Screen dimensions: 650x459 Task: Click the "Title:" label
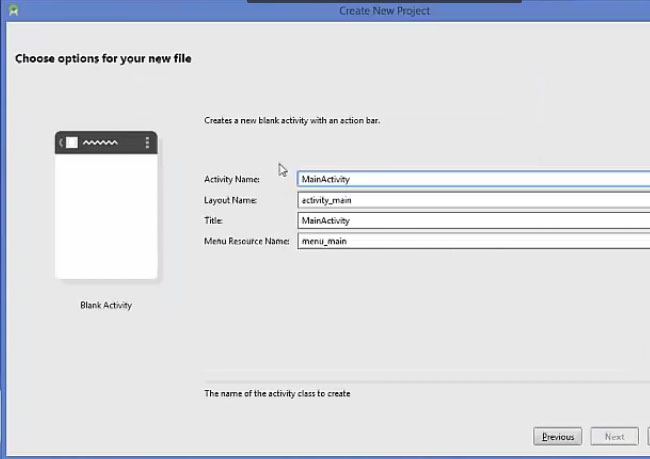(x=213, y=221)
